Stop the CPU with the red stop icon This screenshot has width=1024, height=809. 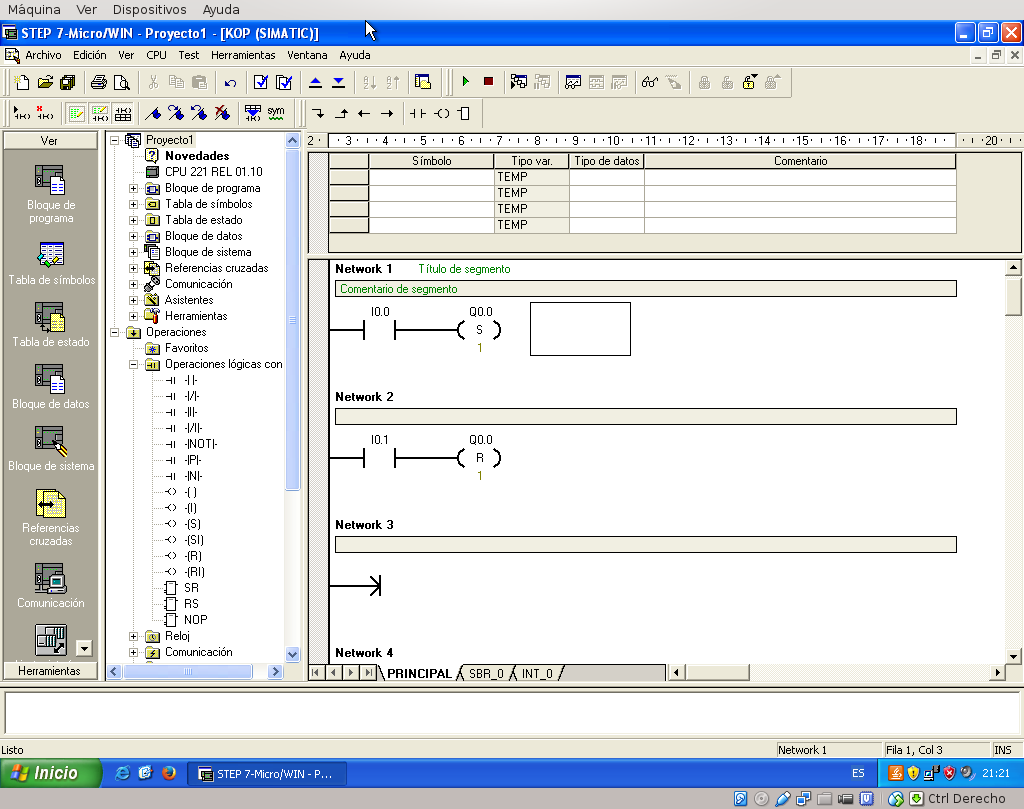point(489,81)
